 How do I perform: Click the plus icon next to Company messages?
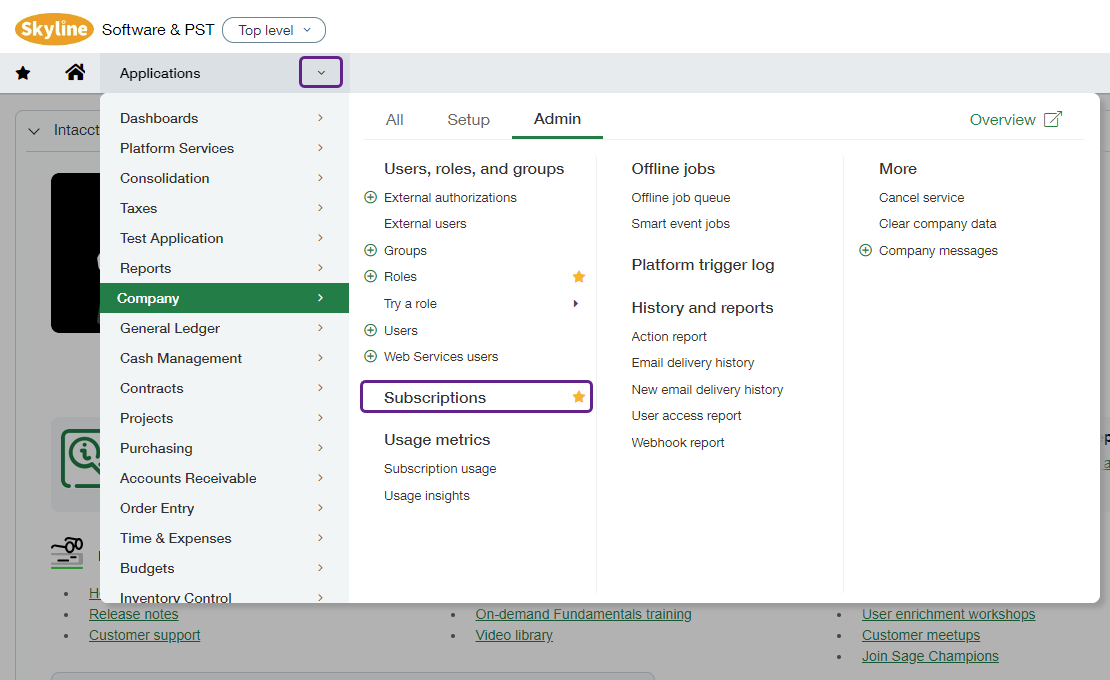(865, 250)
